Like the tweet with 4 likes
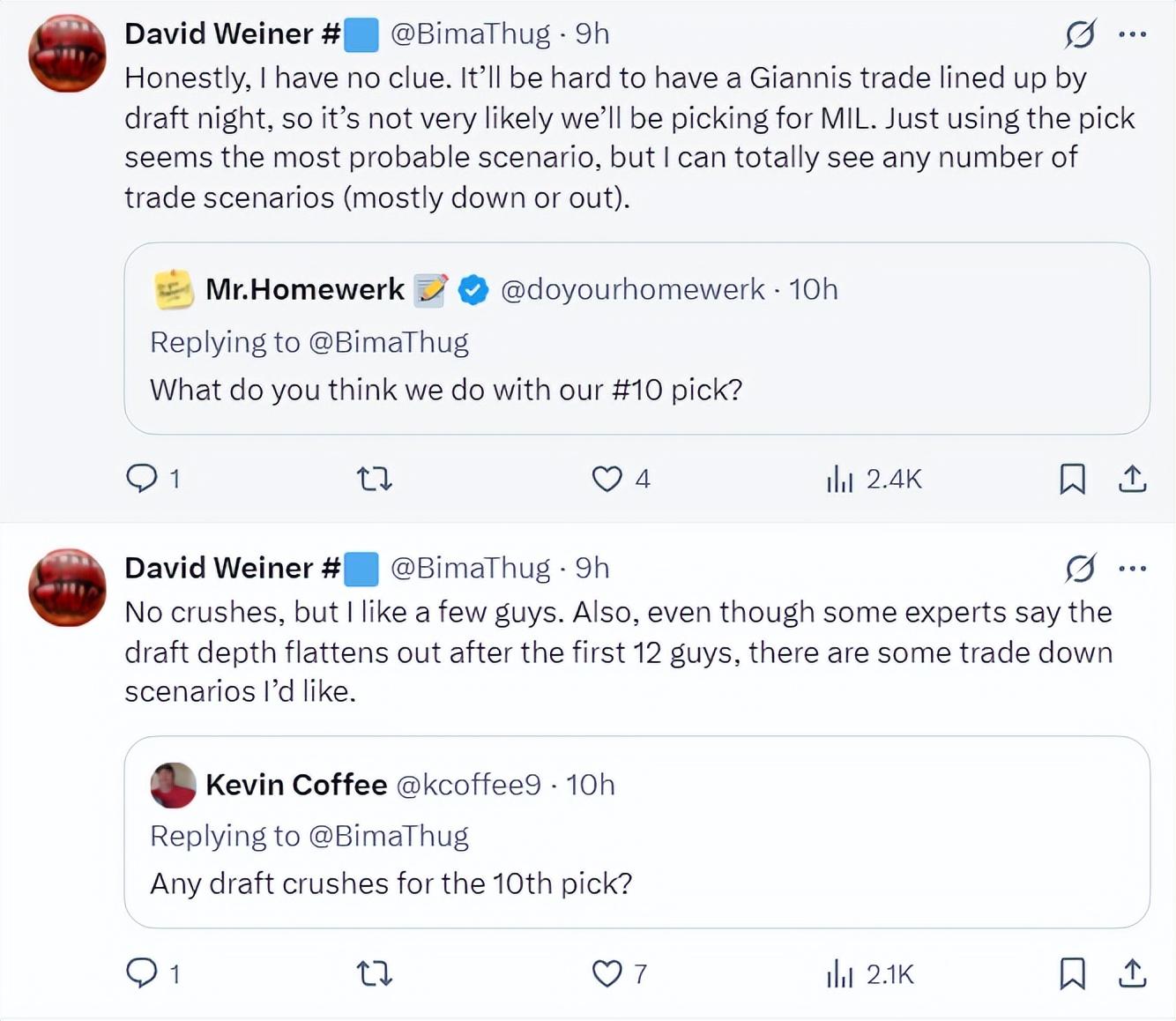1176x1021 pixels. coord(607,479)
